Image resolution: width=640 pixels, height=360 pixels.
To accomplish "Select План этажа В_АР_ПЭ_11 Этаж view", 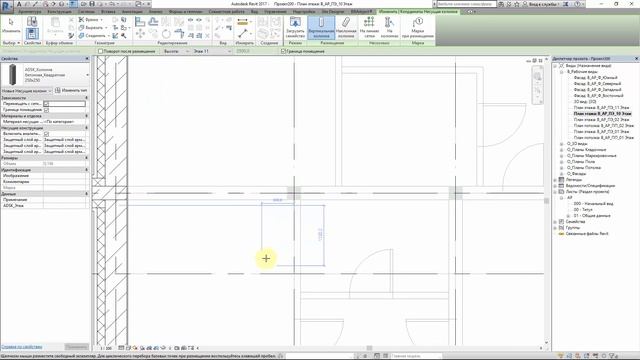I will coord(601,108).
